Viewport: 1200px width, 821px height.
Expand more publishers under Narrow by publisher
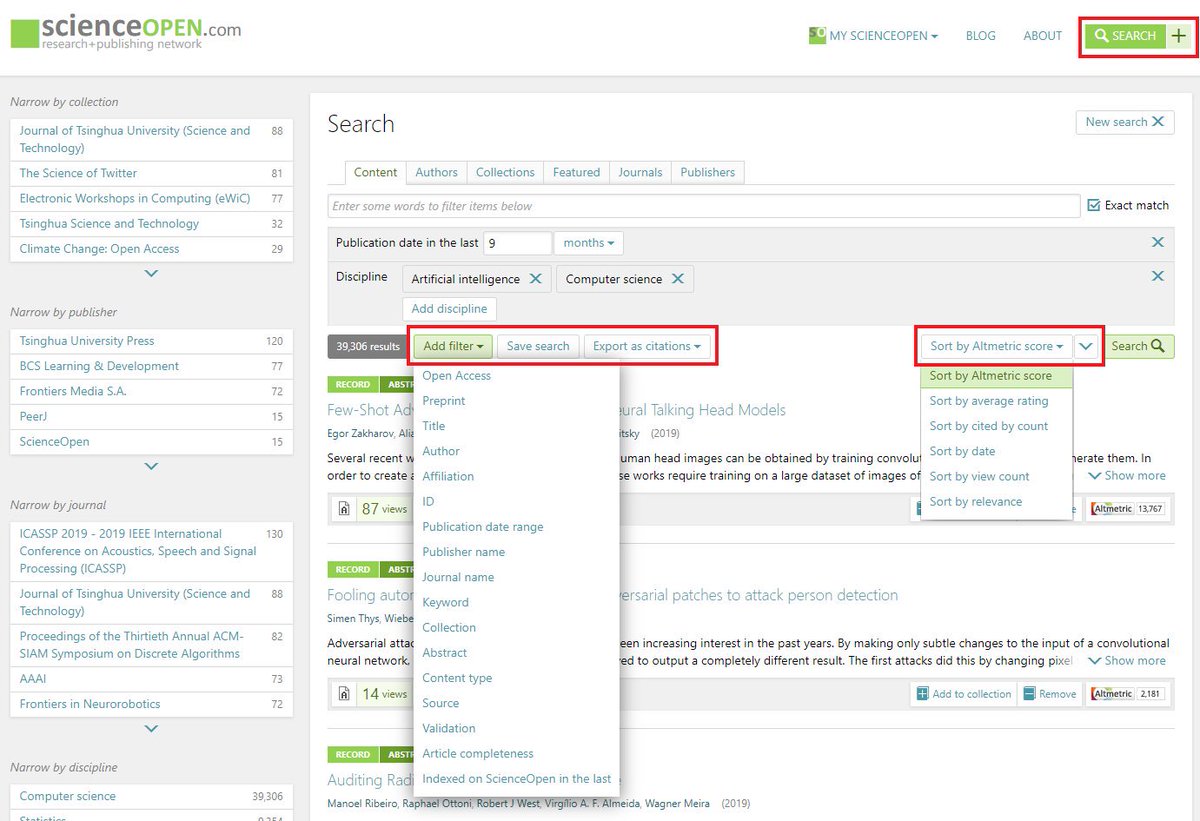coord(151,466)
